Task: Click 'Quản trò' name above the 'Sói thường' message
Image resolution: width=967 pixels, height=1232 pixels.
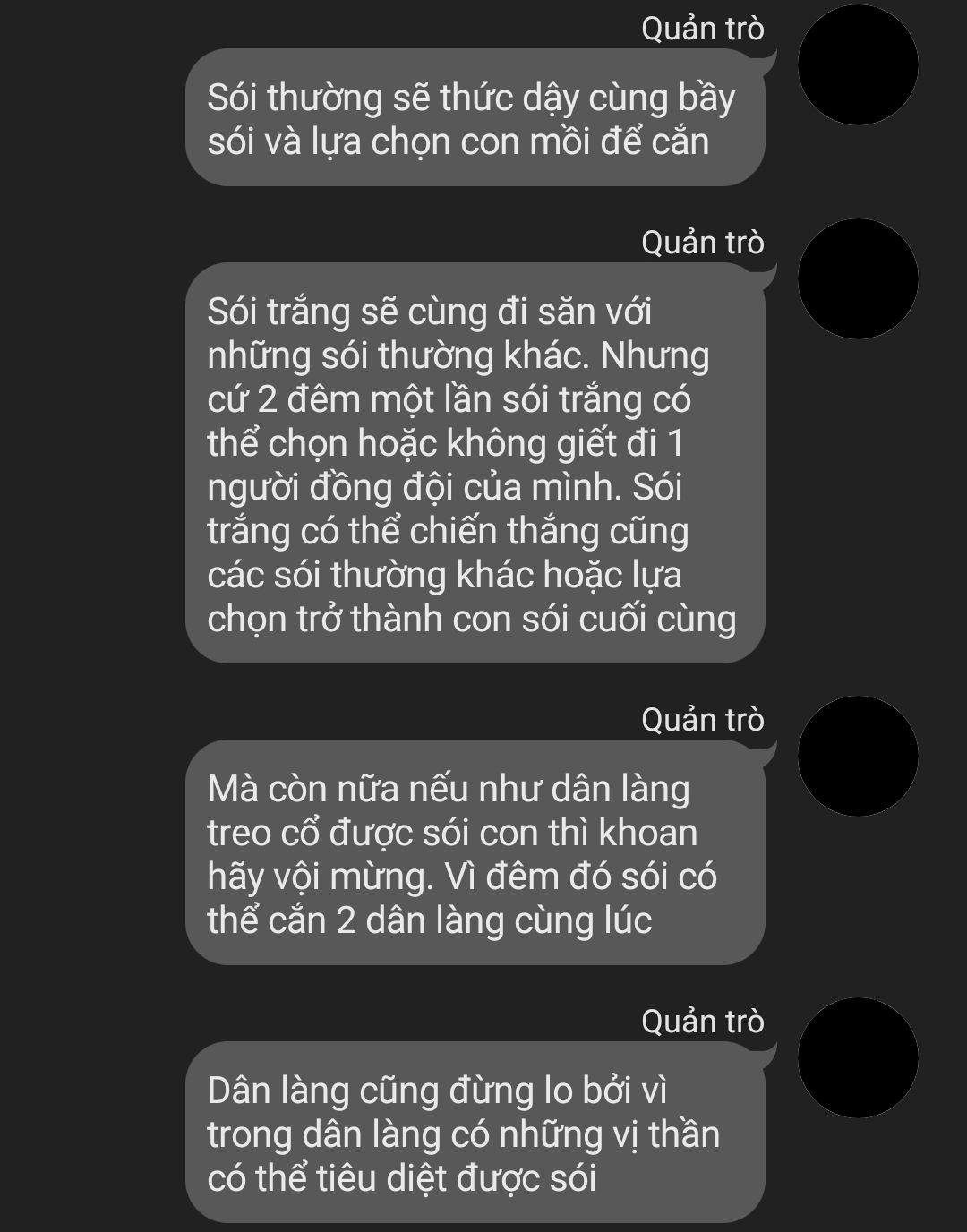Action: (703, 29)
